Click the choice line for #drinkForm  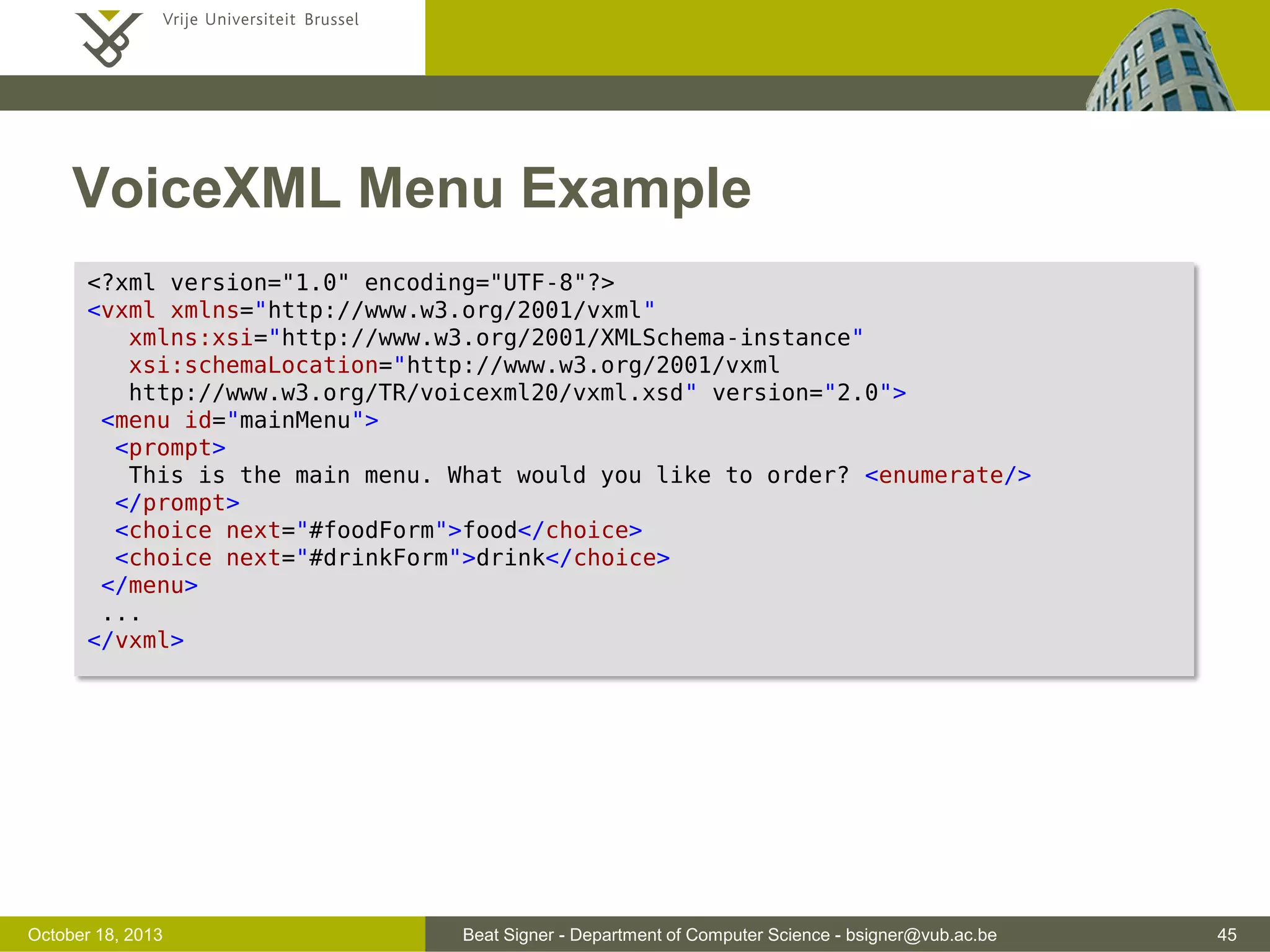393,558
